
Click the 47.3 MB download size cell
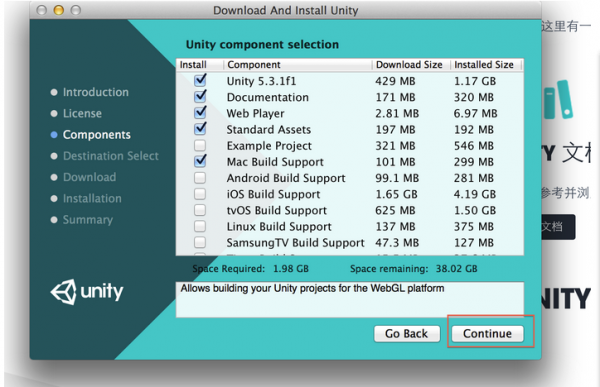[x=397, y=243]
